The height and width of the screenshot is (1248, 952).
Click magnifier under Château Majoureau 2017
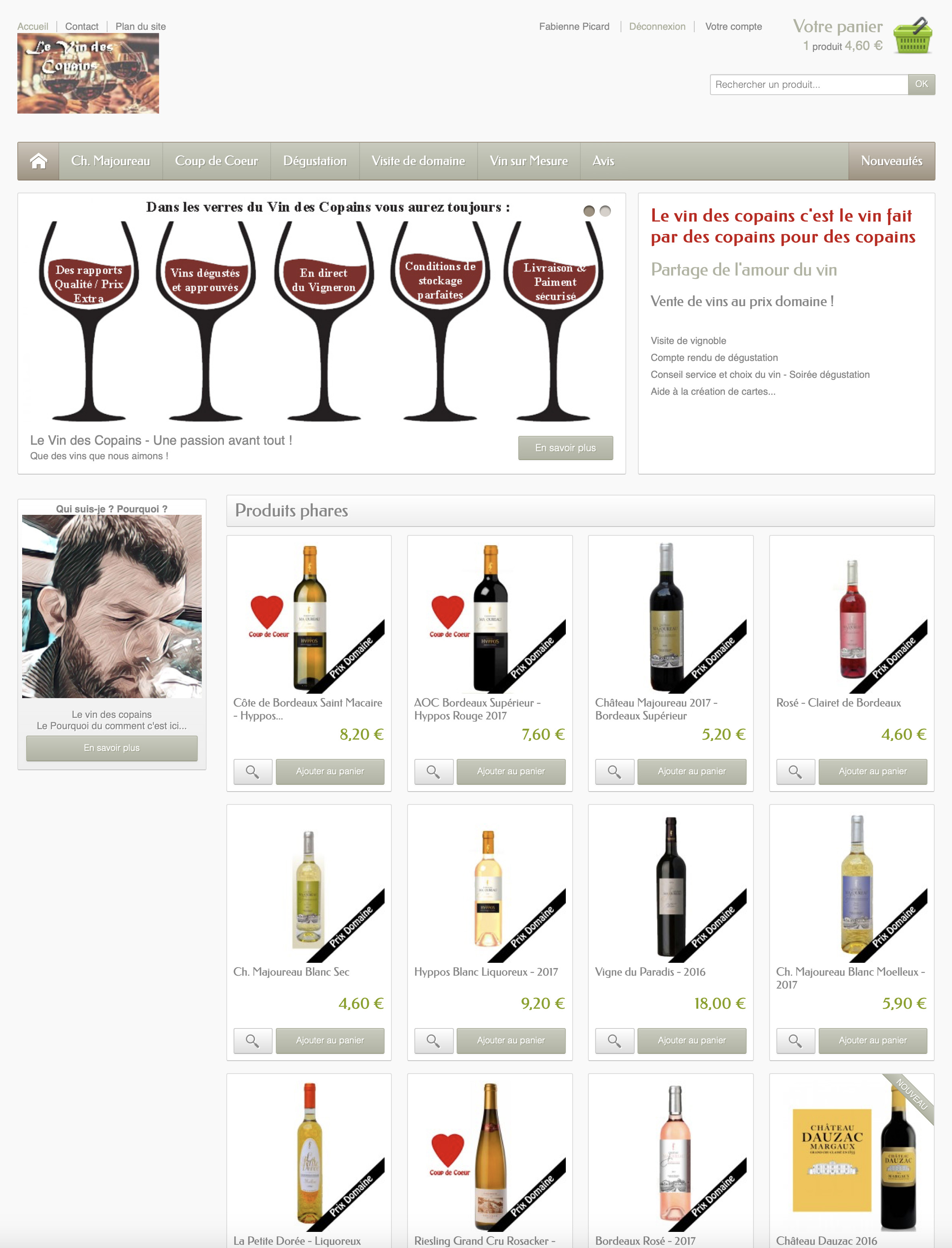(x=614, y=771)
